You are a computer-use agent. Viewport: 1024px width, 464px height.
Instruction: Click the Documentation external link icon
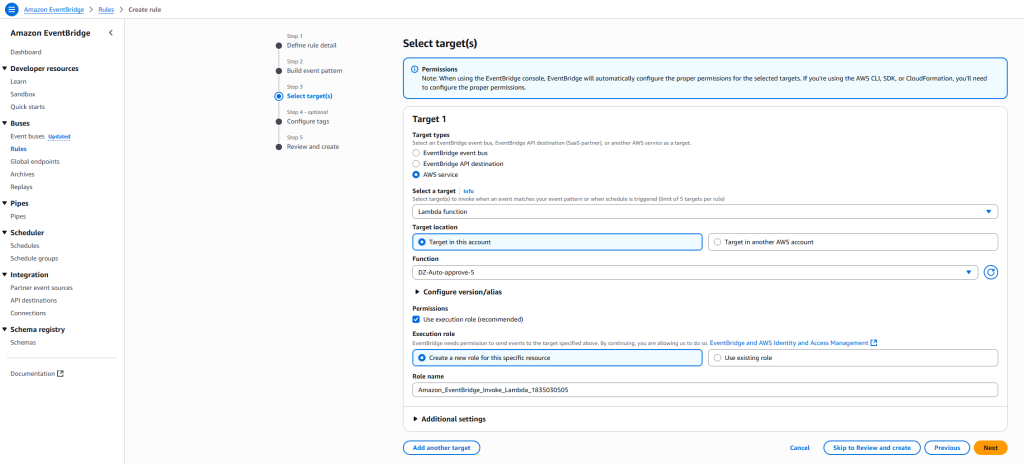tap(60, 374)
